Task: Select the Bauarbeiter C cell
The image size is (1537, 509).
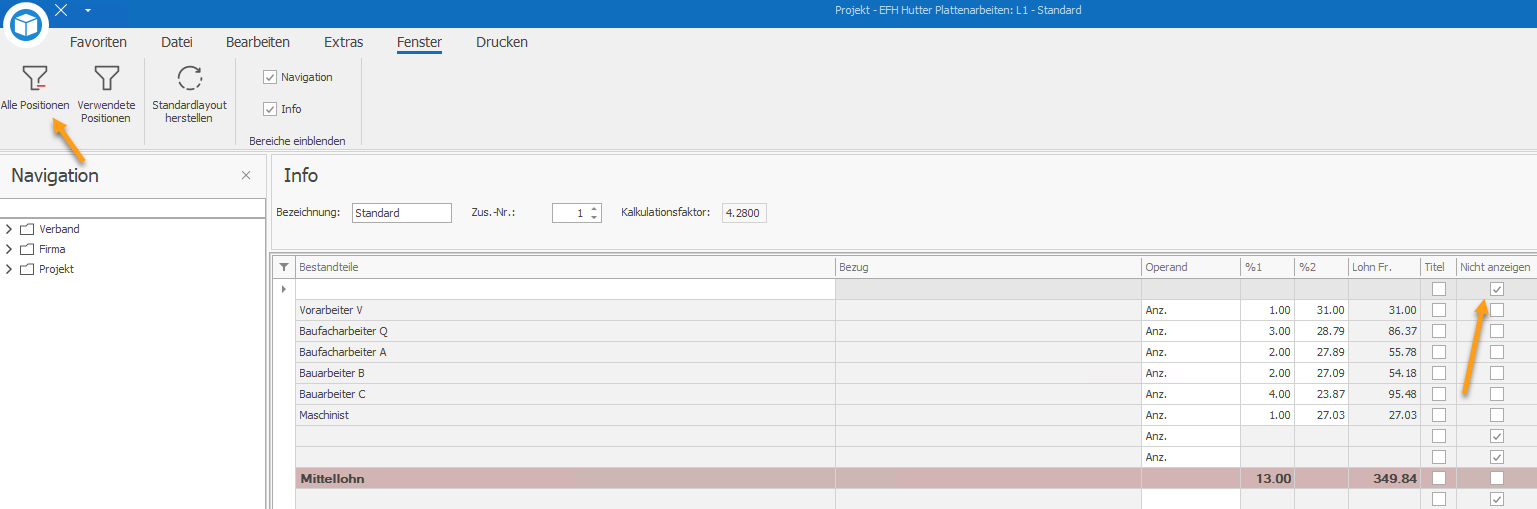Action: pyautogui.click(x=565, y=394)
